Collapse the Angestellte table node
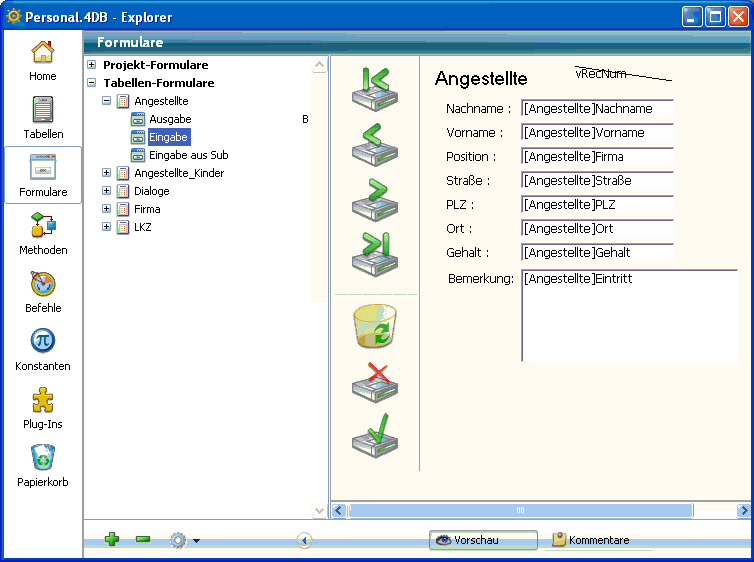 click(x=107, y=101)
